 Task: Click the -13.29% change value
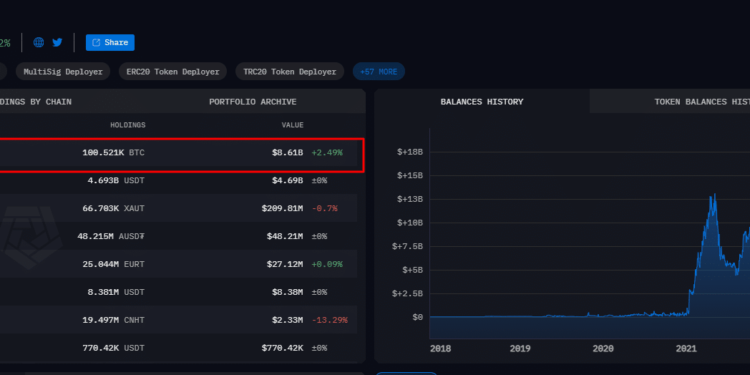click(x=330, y=320)
